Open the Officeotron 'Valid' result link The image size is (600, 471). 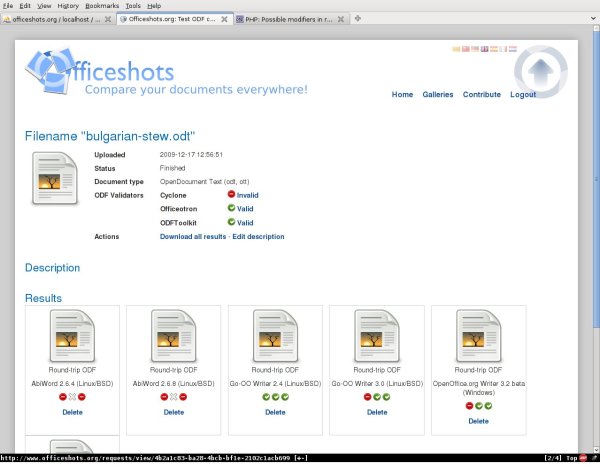pyautogui.click(x=245, y=209)
